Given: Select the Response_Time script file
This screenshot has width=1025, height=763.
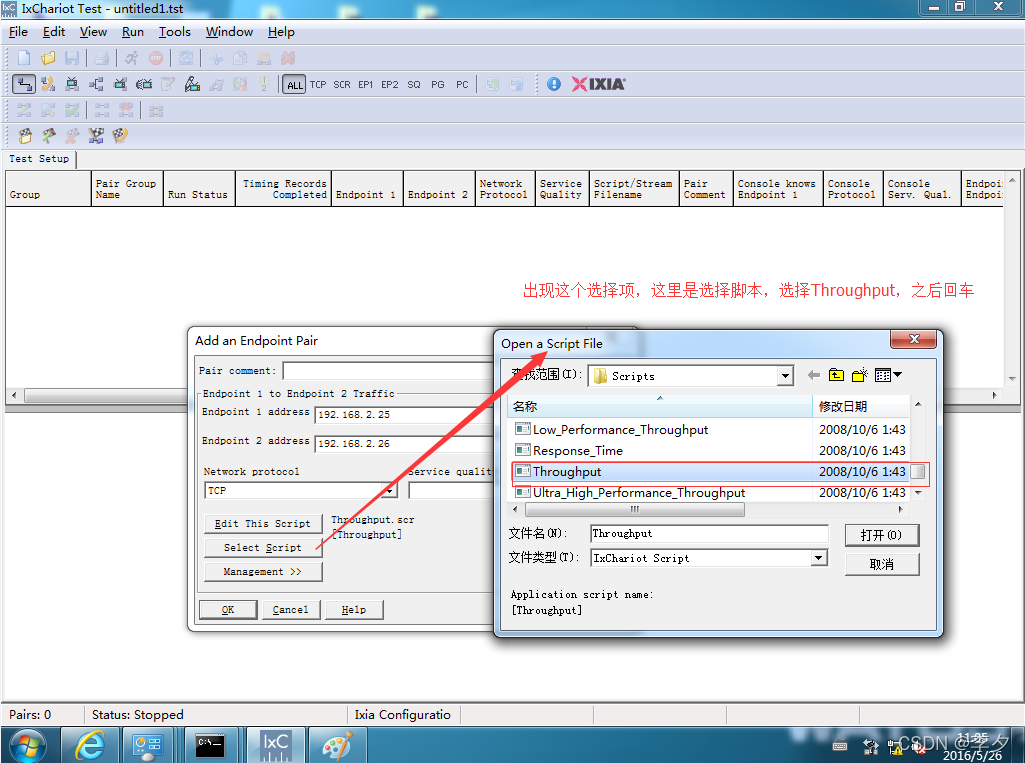Looking at the screenshot, I should (x=578, y=451).
